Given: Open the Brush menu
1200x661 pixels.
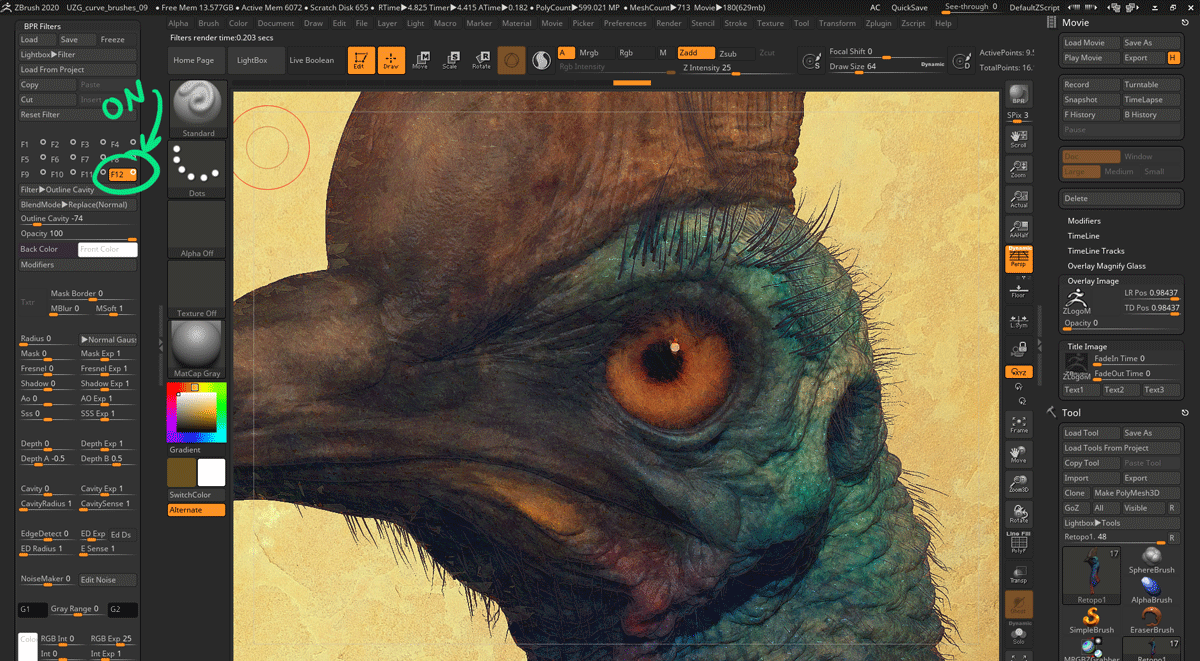Looking at the screenshot, I should pos(208,23).
